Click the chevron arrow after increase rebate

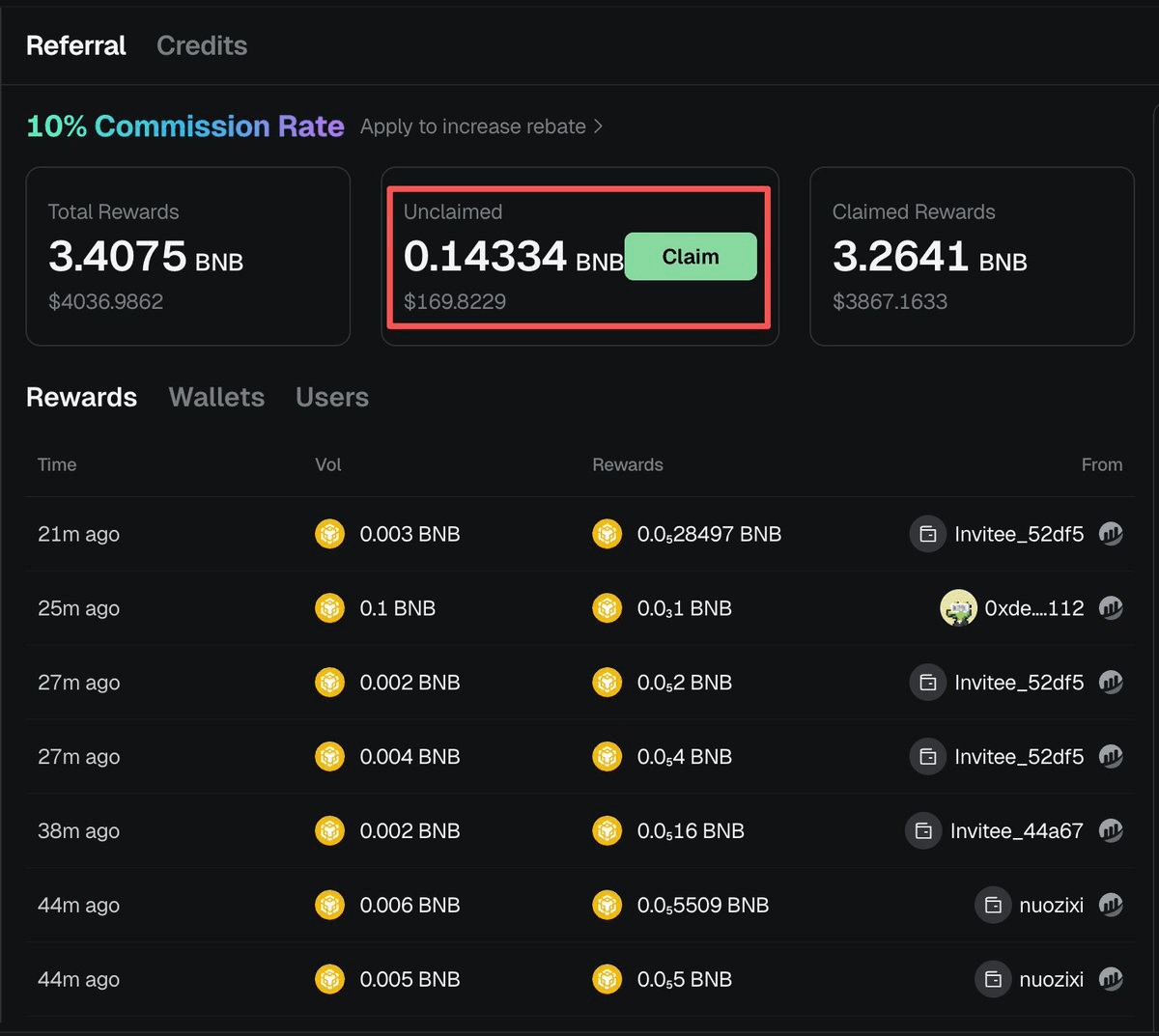599,126
